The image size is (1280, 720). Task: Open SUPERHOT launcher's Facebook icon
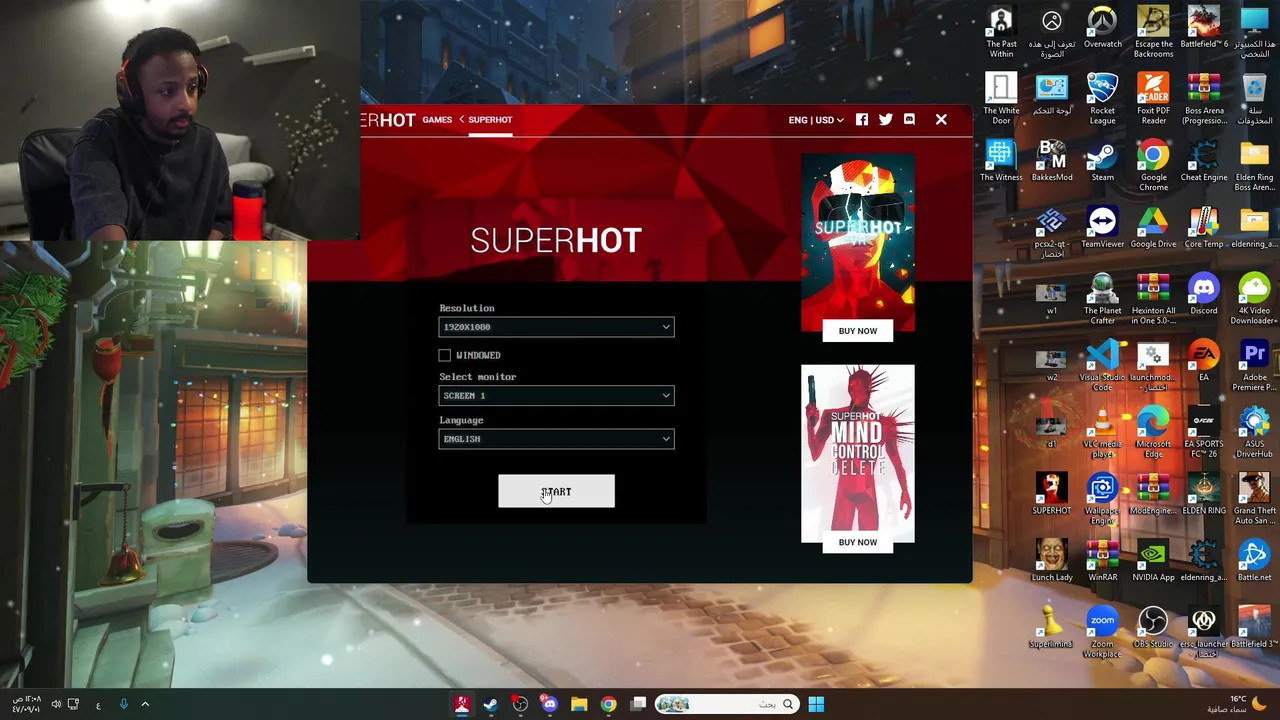click(862, 120)
